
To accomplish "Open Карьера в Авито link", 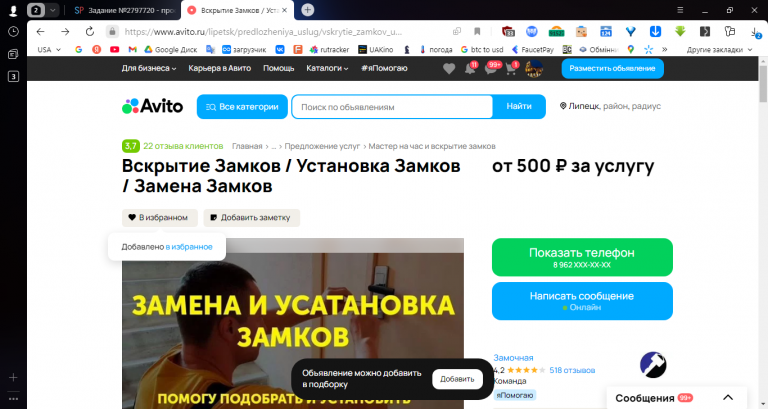I will pyautogui.click(x=219, y=68).
